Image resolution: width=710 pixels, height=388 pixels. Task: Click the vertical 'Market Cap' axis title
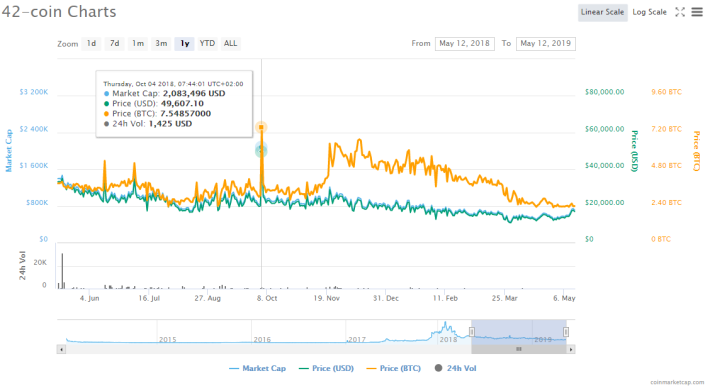[9, 151]
